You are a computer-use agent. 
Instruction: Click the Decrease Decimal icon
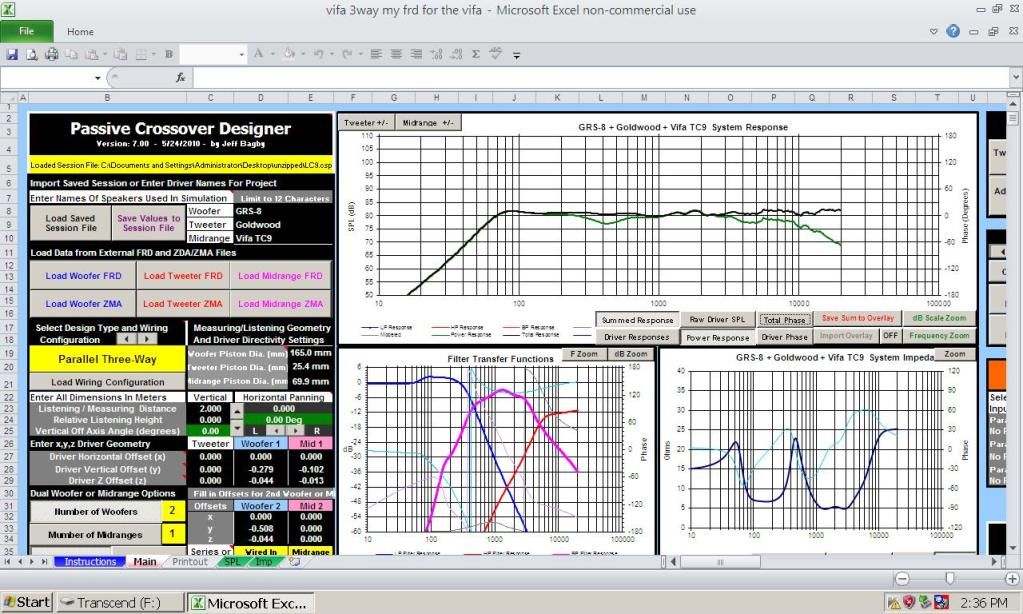[x=456, y=54]
